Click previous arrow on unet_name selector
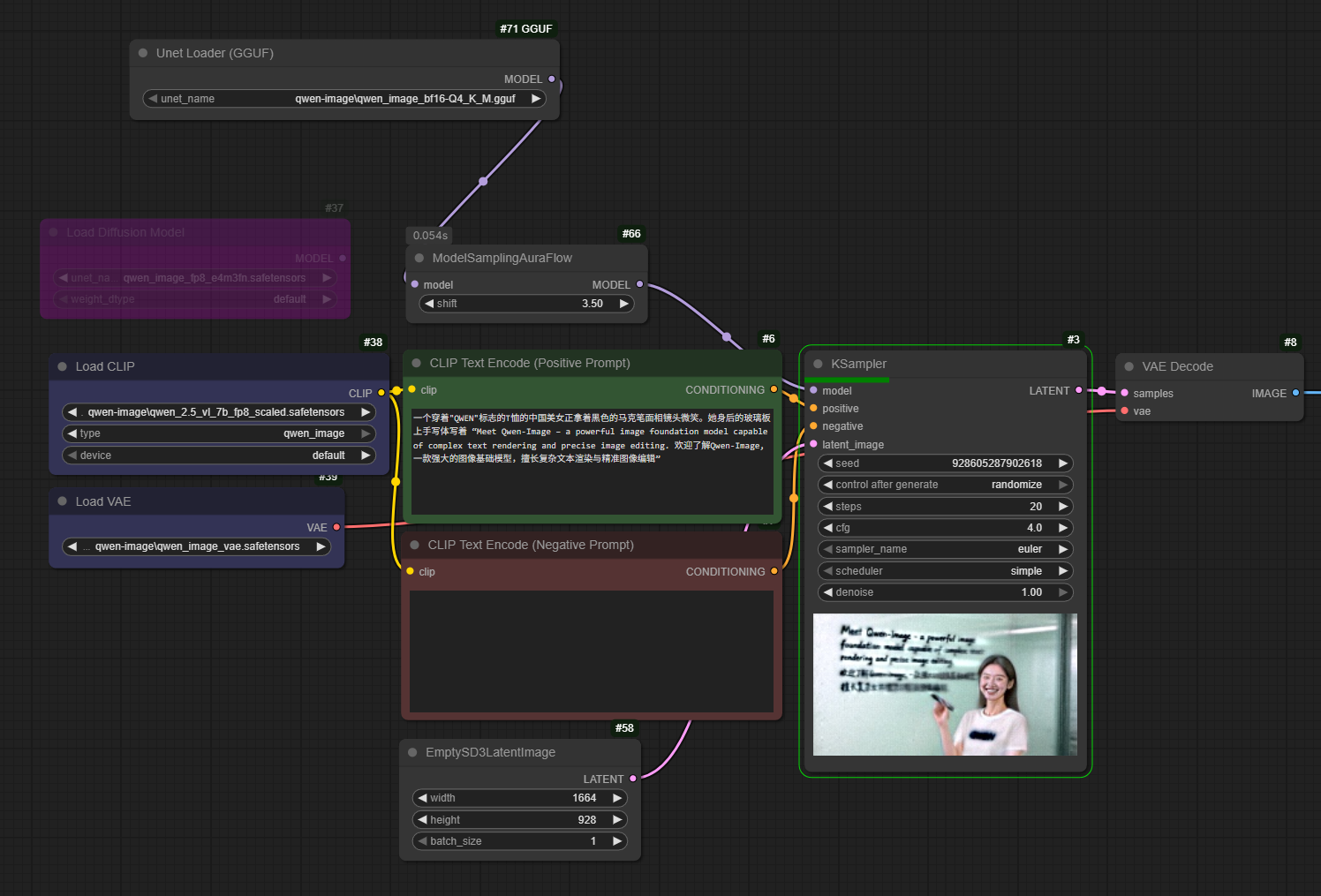This screenshot has height=896, width=1321. 154,99
